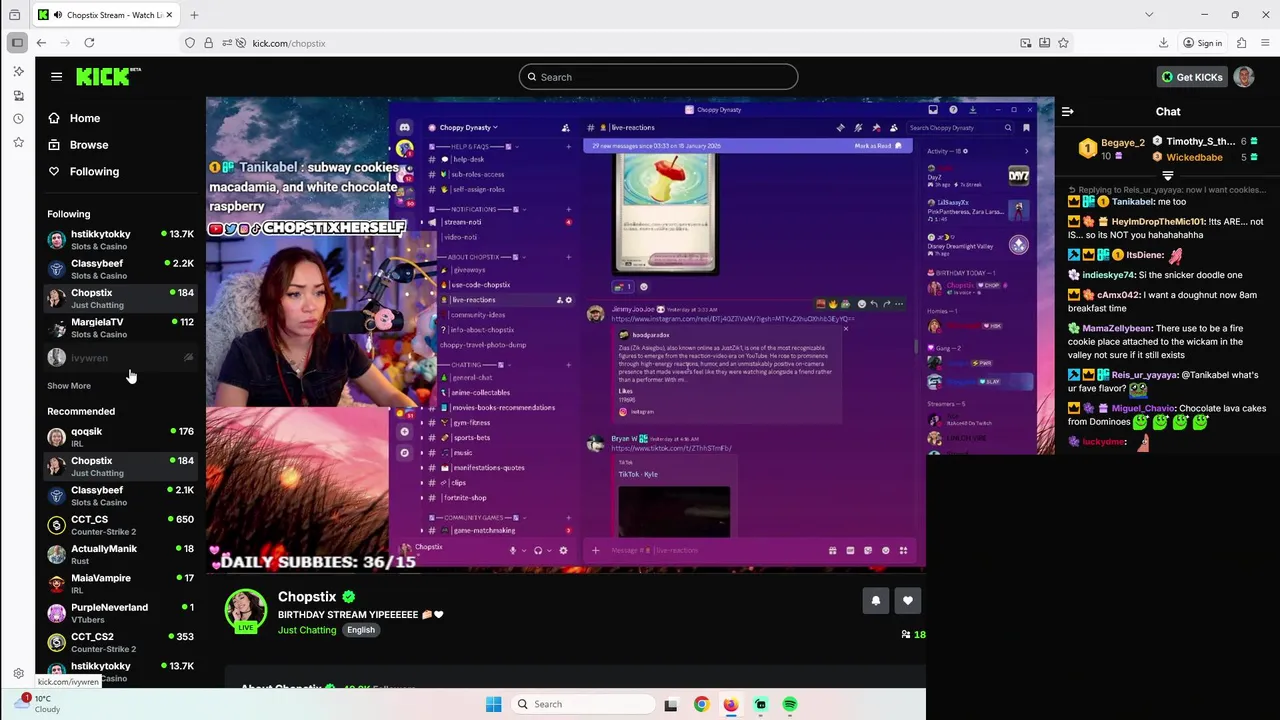Viewport: 1280px width, 720px height.
Task: Click the site padlock icon
Action: 208,43
